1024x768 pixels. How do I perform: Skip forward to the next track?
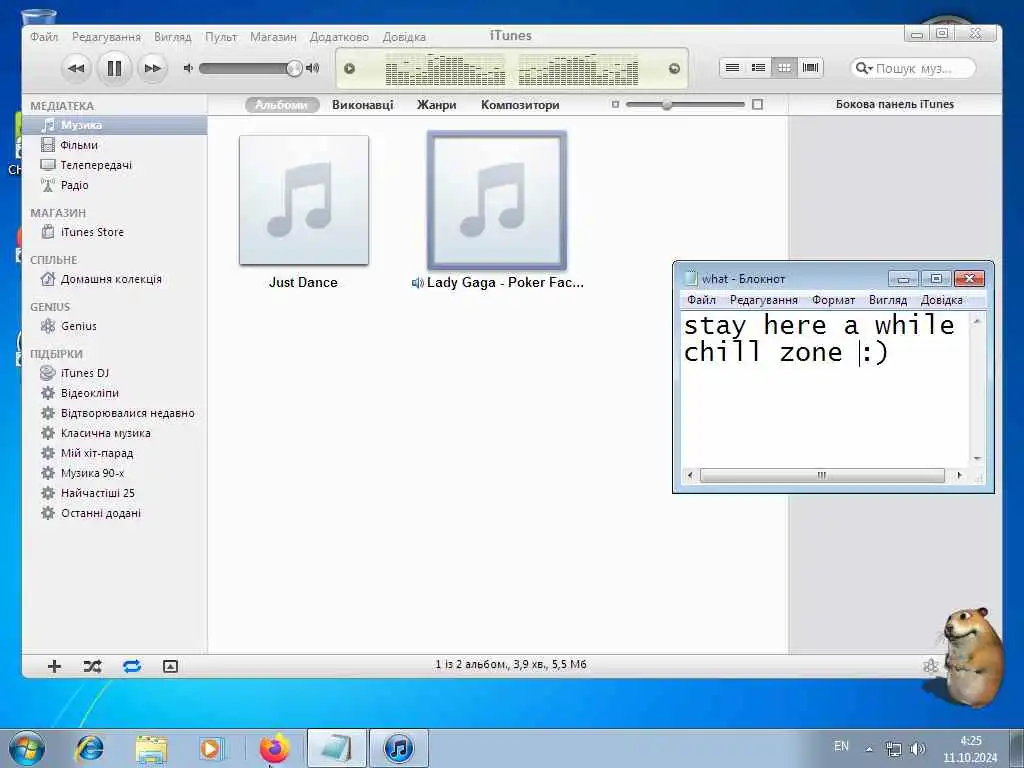[x=152, y=69]
